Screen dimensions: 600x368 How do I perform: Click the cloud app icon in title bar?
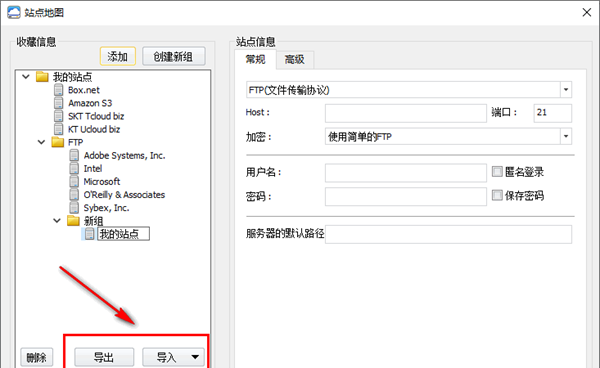pos(14,12)
